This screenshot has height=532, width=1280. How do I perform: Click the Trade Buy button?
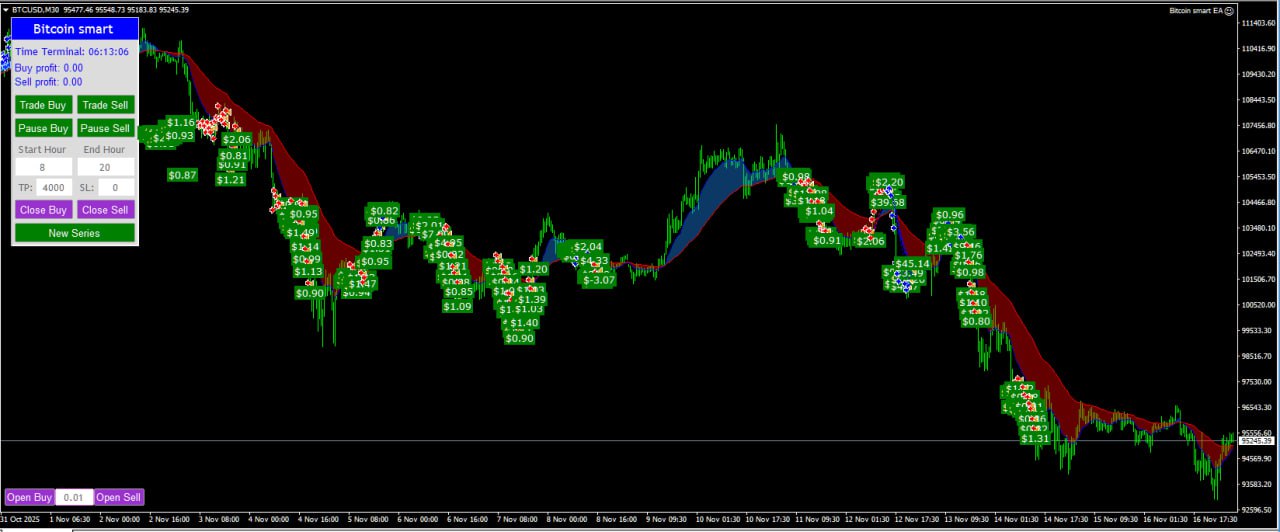(x=43, y=105)
